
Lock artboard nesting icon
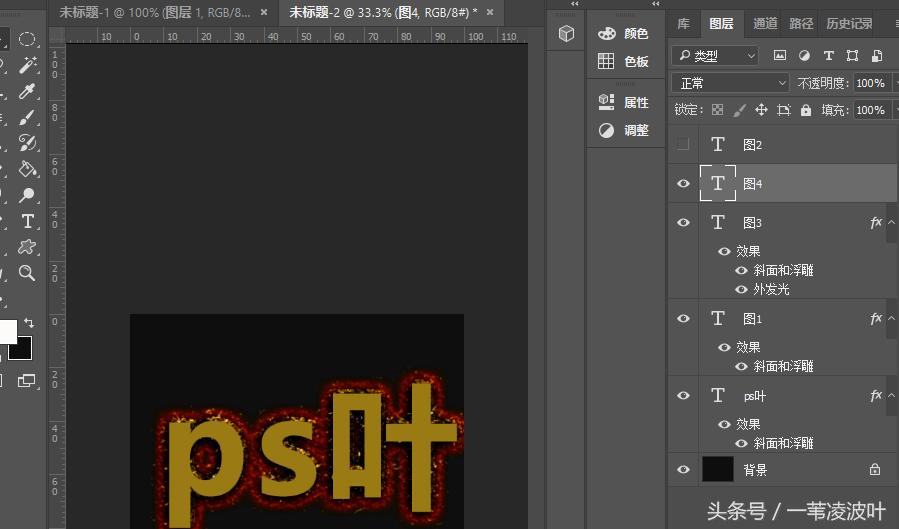784,109
